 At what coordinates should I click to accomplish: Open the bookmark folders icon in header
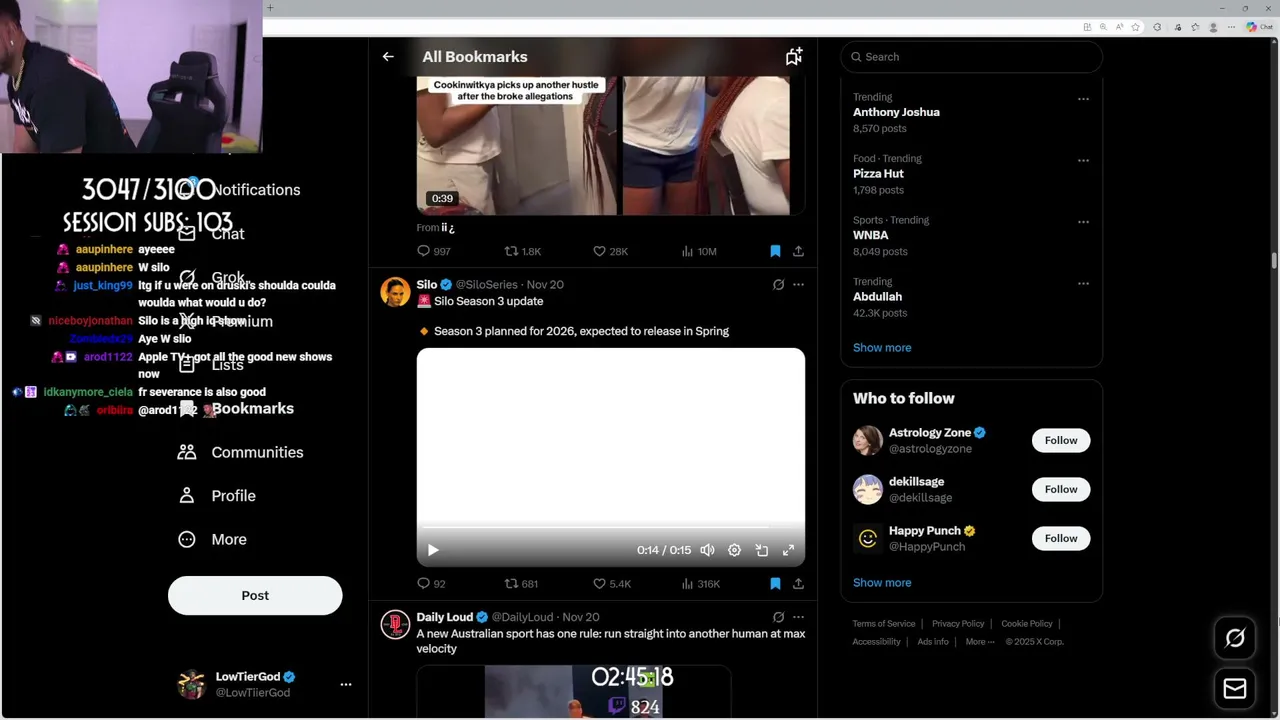click(793, 57)
